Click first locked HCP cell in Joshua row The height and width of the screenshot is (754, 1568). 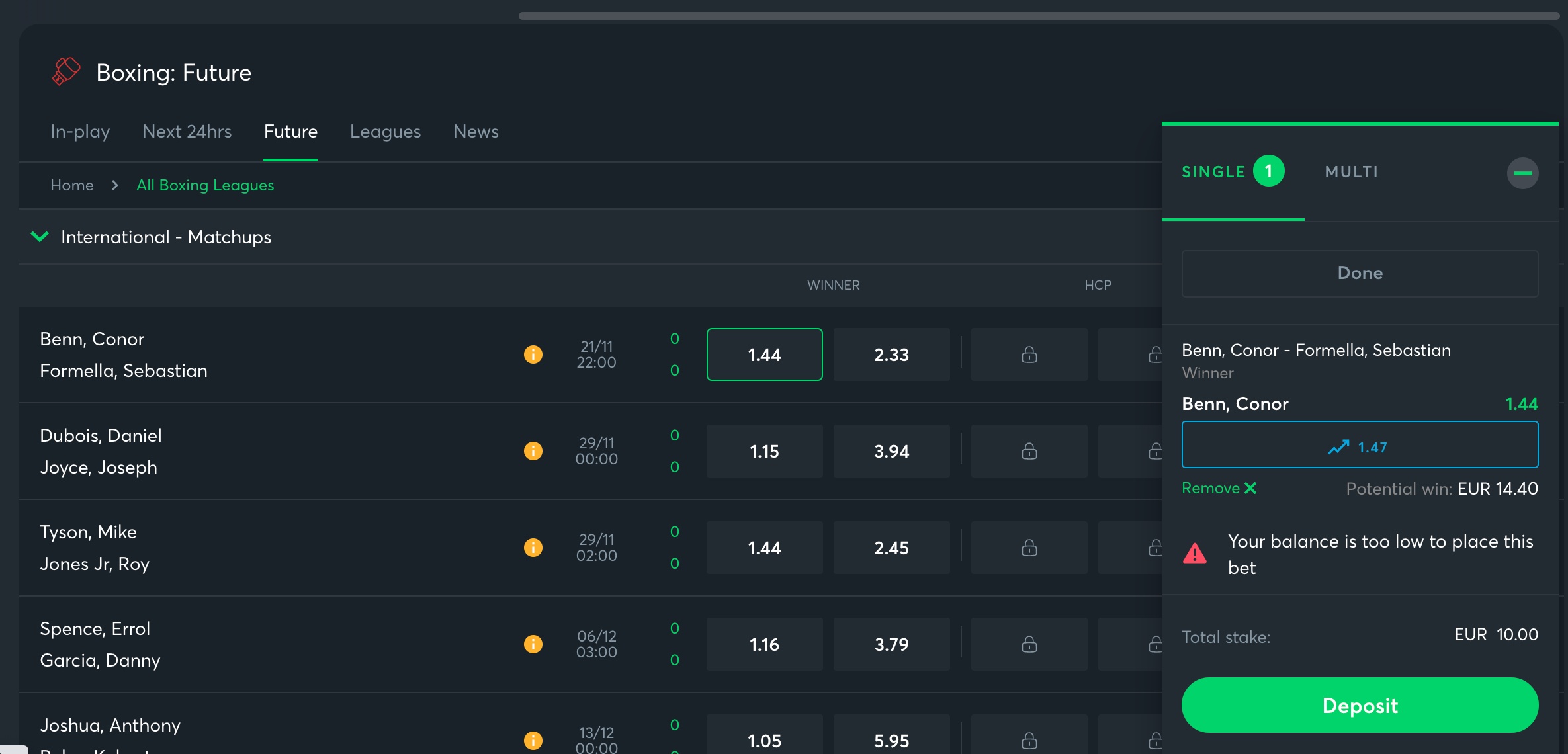(x=1029, y=734)
